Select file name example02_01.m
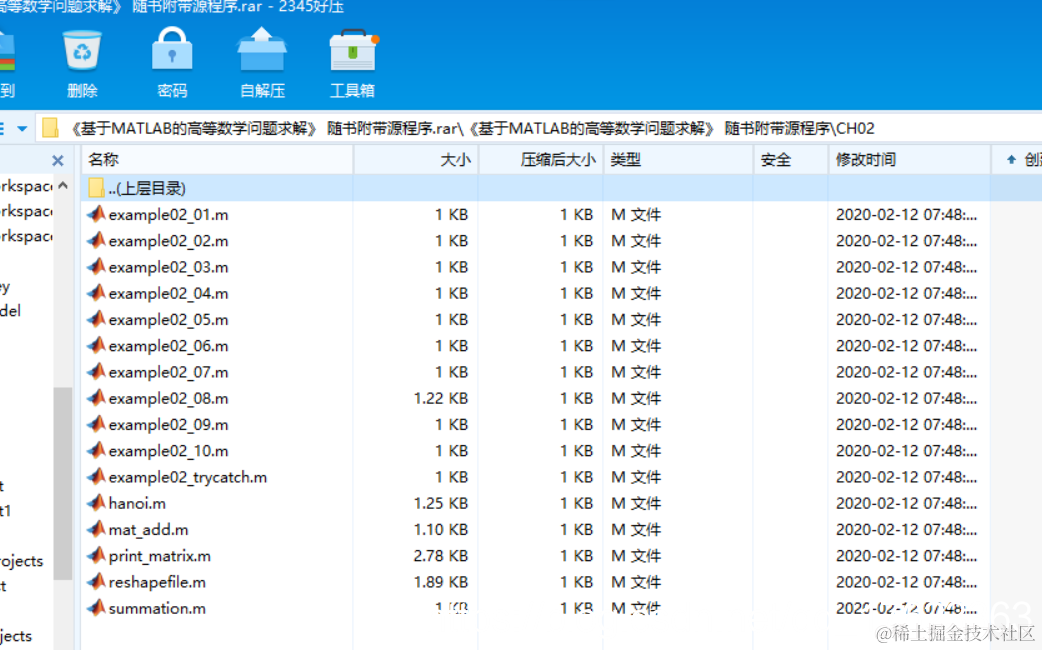 click(x=168, y=215)
